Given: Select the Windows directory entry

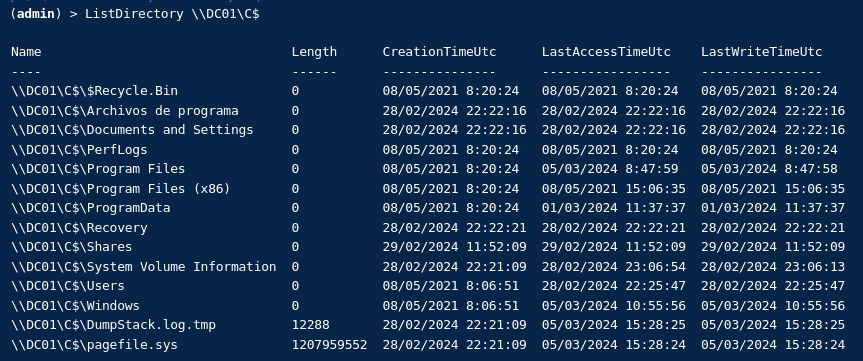Looking at the screenshot, I should coord(75,306).
